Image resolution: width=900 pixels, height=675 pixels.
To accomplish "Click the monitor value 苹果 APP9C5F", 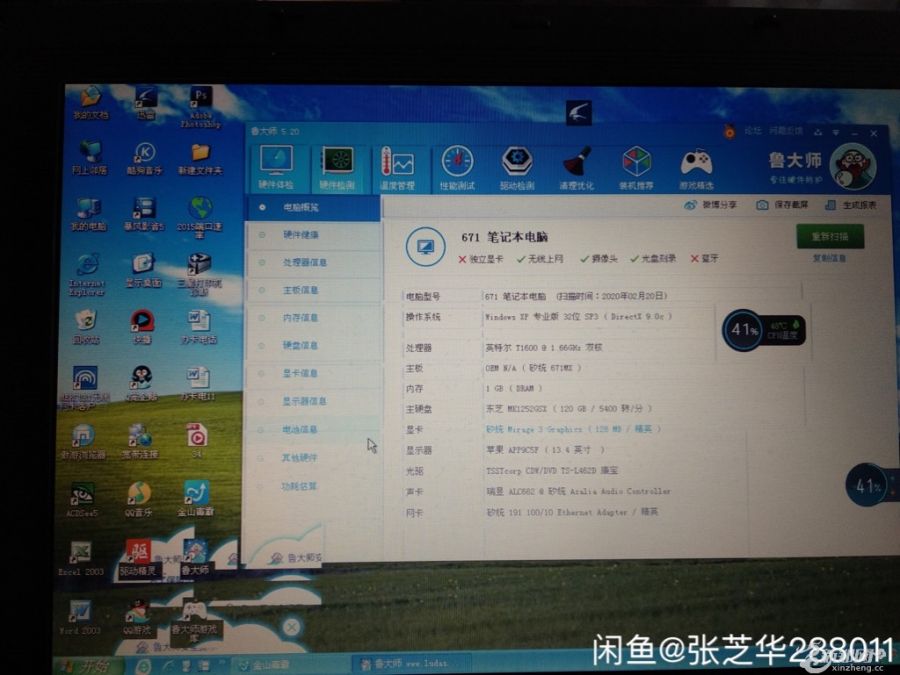I will pos(544,449).
